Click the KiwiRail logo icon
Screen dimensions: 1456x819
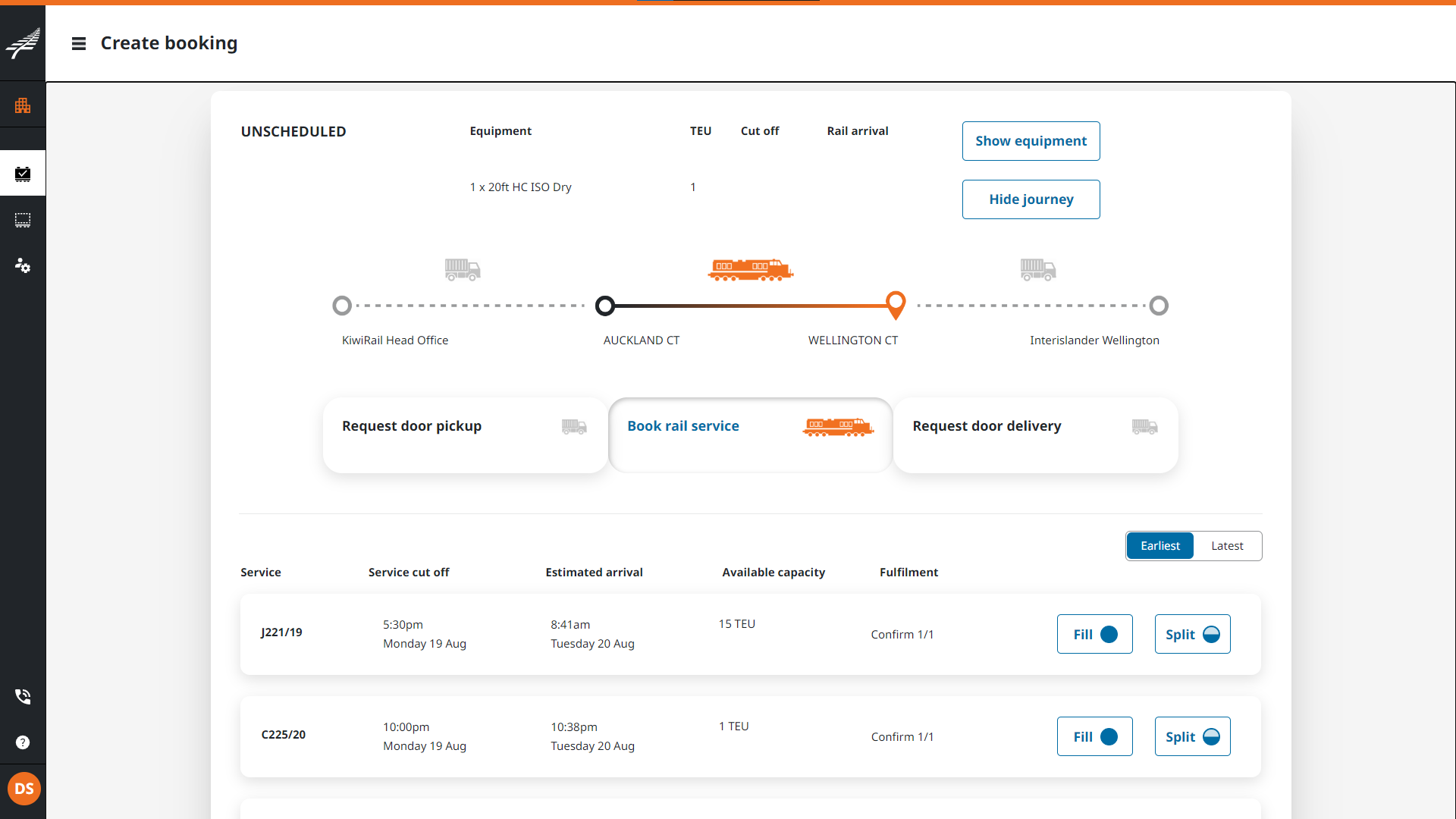(x=23, y=43)
